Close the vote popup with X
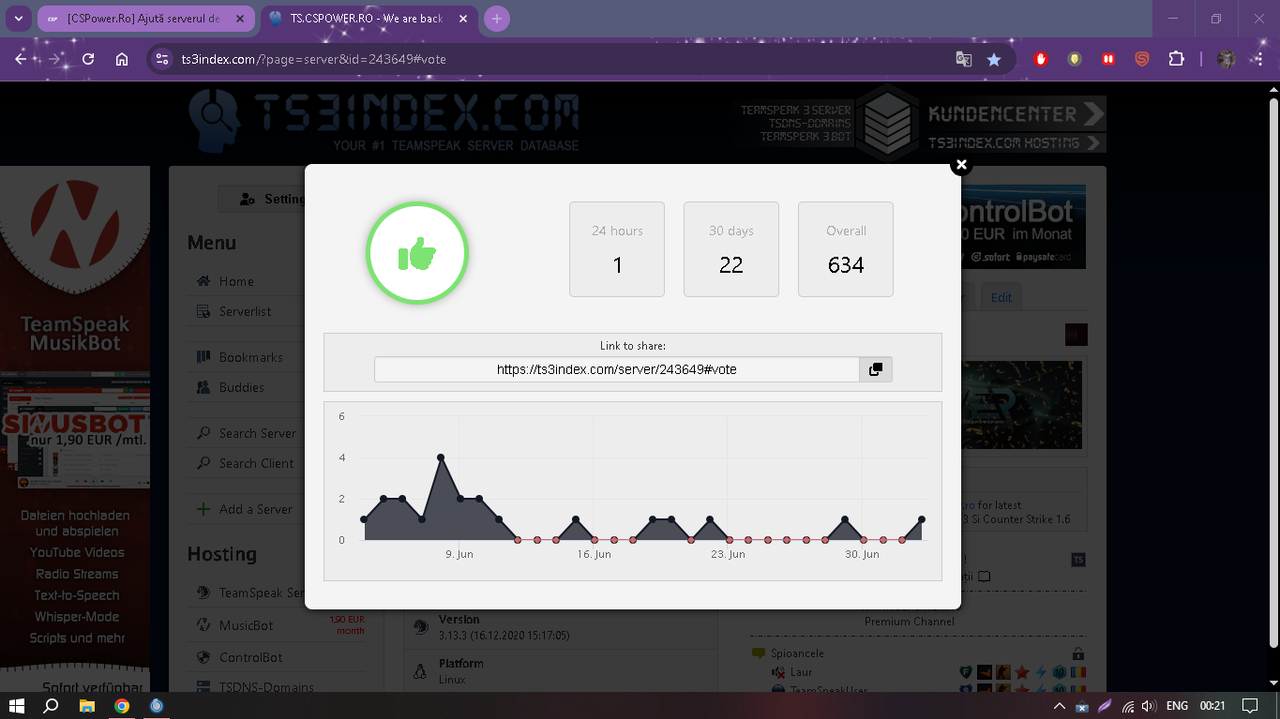Screen dimensions: 1280x719 click(x=961, y=164)
